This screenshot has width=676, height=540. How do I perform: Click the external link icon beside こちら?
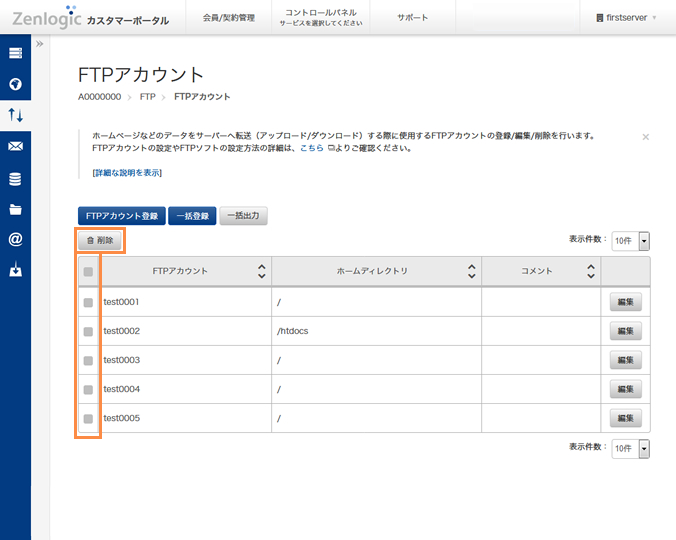331,148
